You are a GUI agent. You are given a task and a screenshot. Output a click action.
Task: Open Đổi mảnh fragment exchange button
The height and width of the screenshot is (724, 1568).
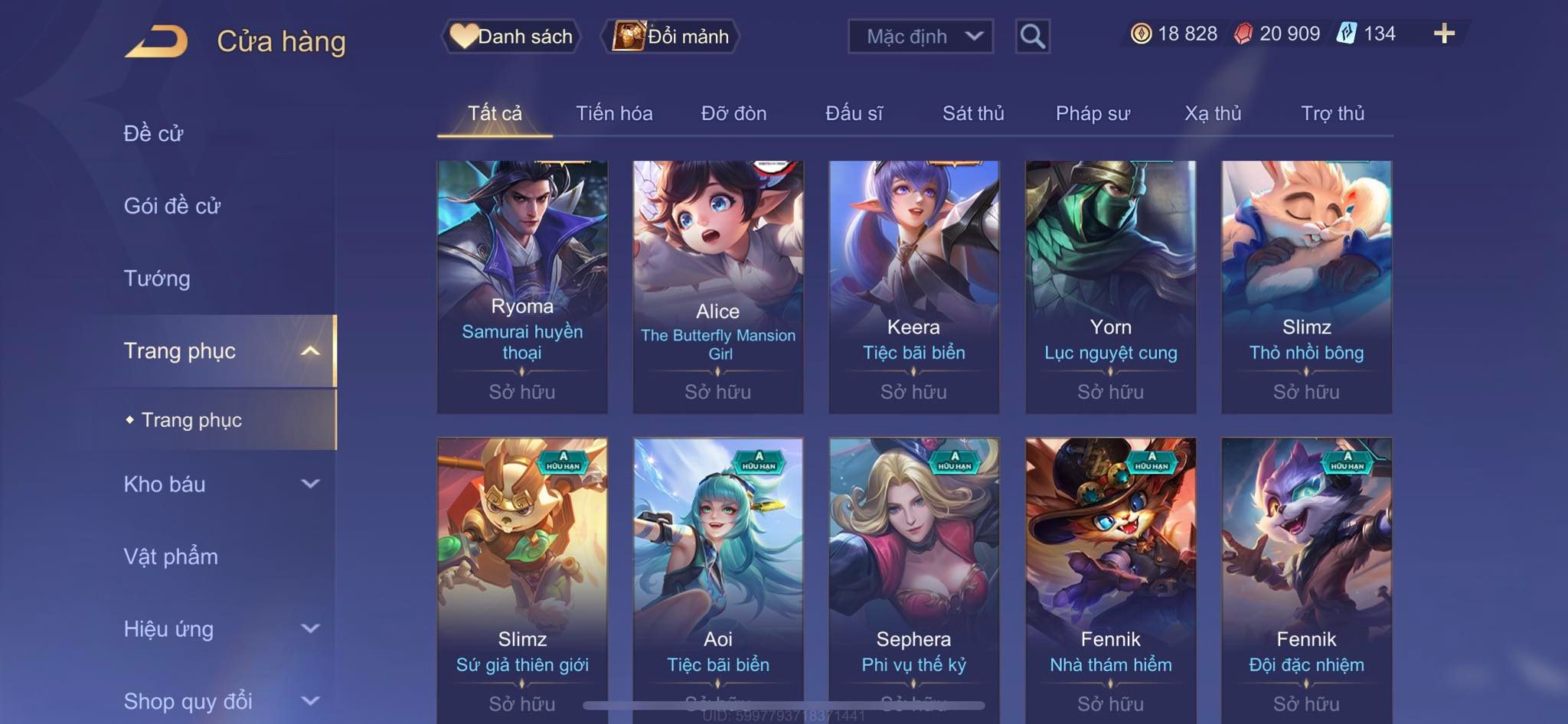pyautogui.click(x=671, y=36)
